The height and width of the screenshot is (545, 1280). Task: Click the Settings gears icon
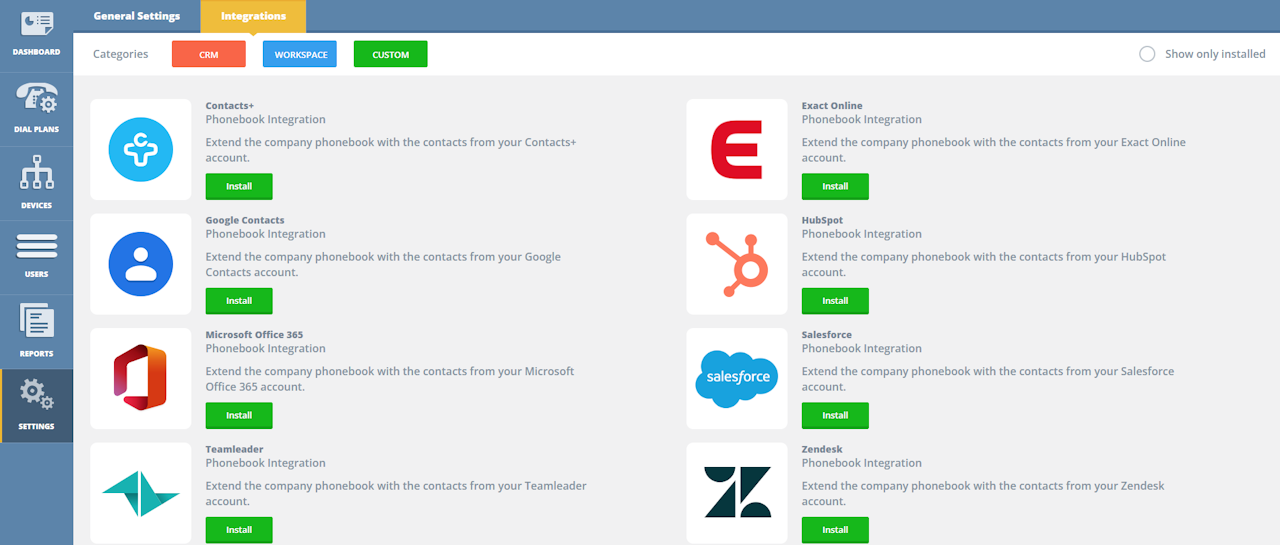36,395
